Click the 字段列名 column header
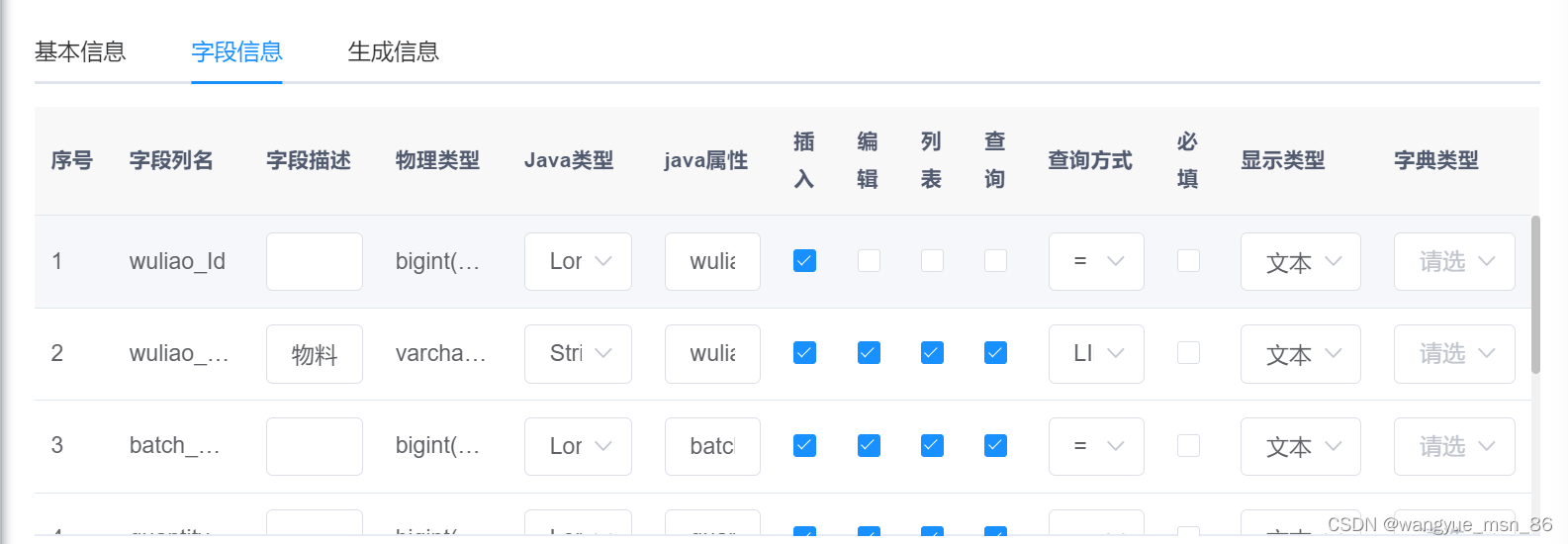The height and width of the screenshot is (544, 1568). tap(171, 160)
